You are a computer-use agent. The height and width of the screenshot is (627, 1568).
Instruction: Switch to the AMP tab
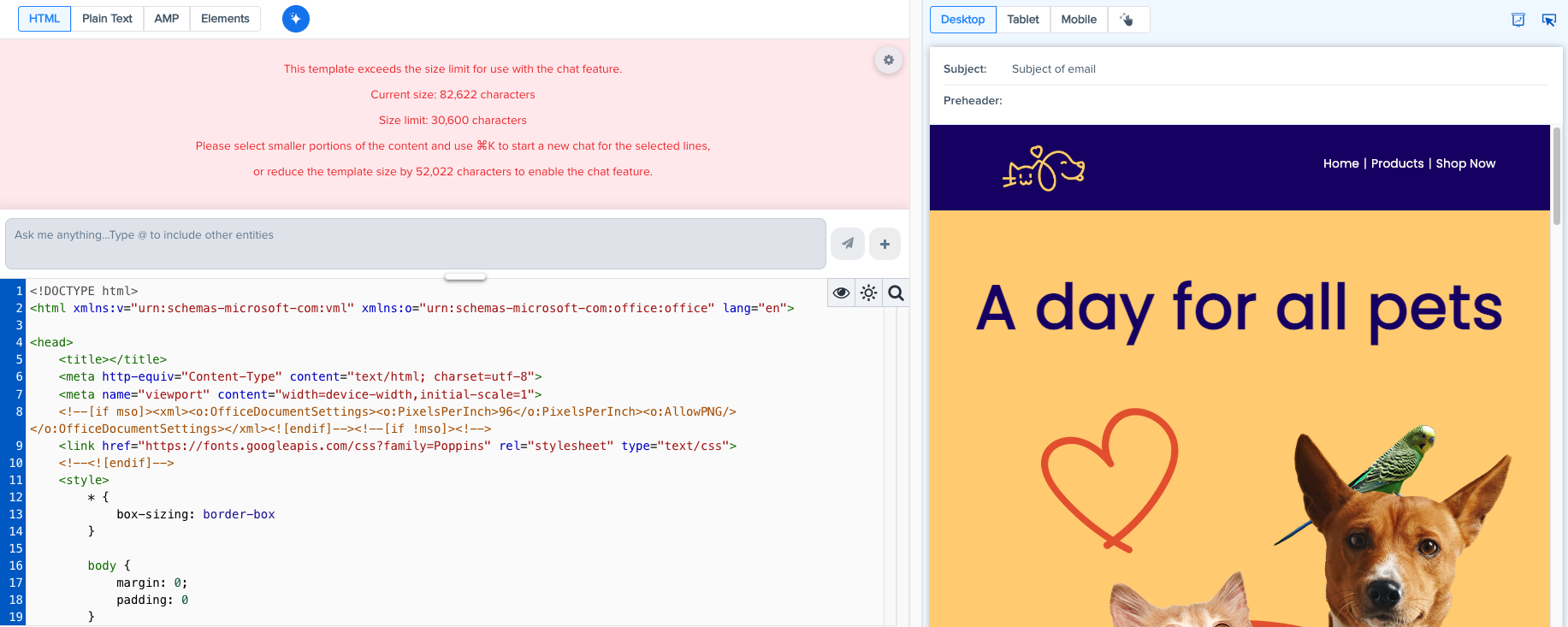coord(167,19)
